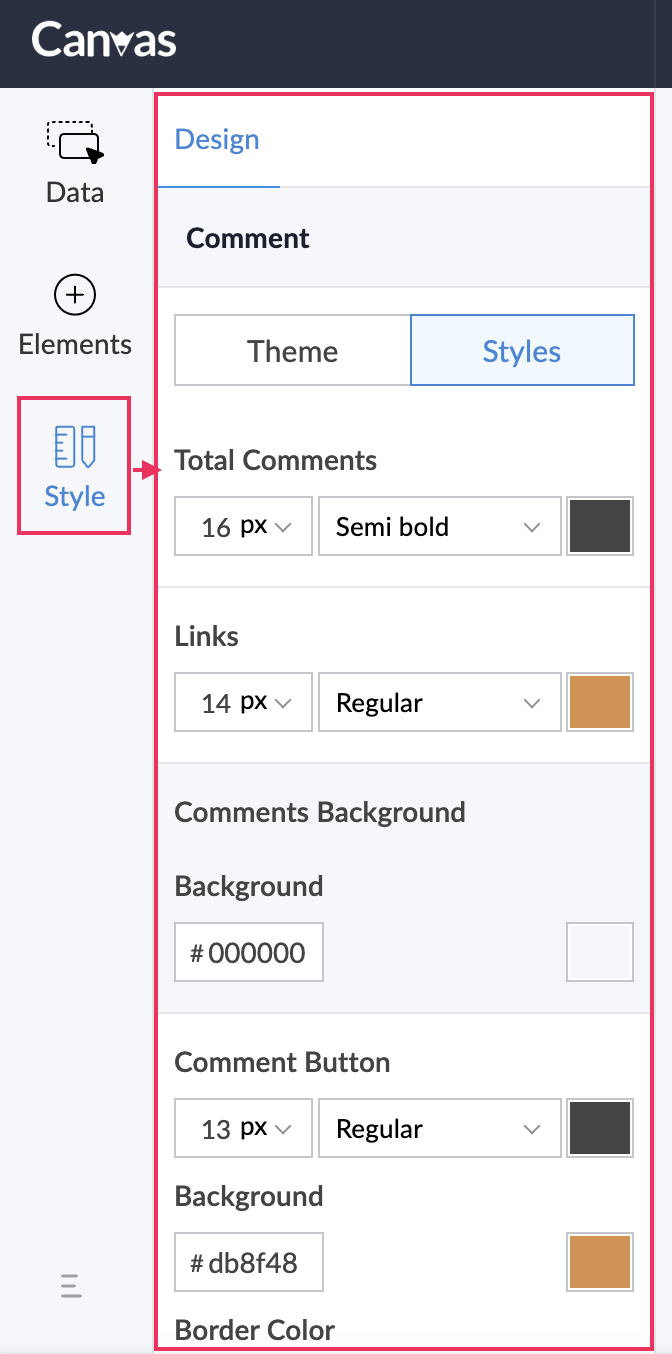Screen dimensions: 672x1354
Task: Click Comment Button background hex field
Action: [x=250, y=1263]
